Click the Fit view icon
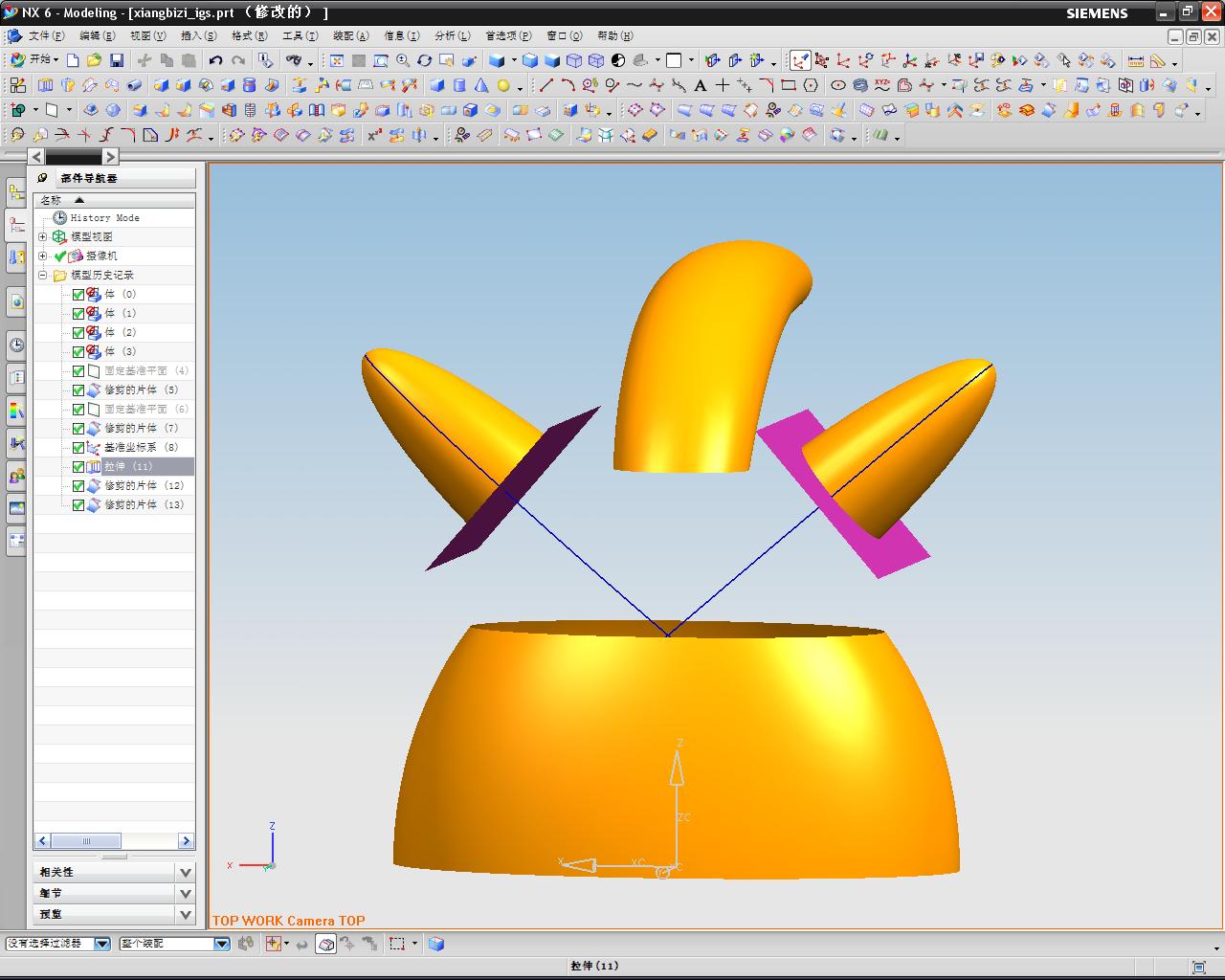Viewport: 1225px width, 980px height. [x=337, y=60]
